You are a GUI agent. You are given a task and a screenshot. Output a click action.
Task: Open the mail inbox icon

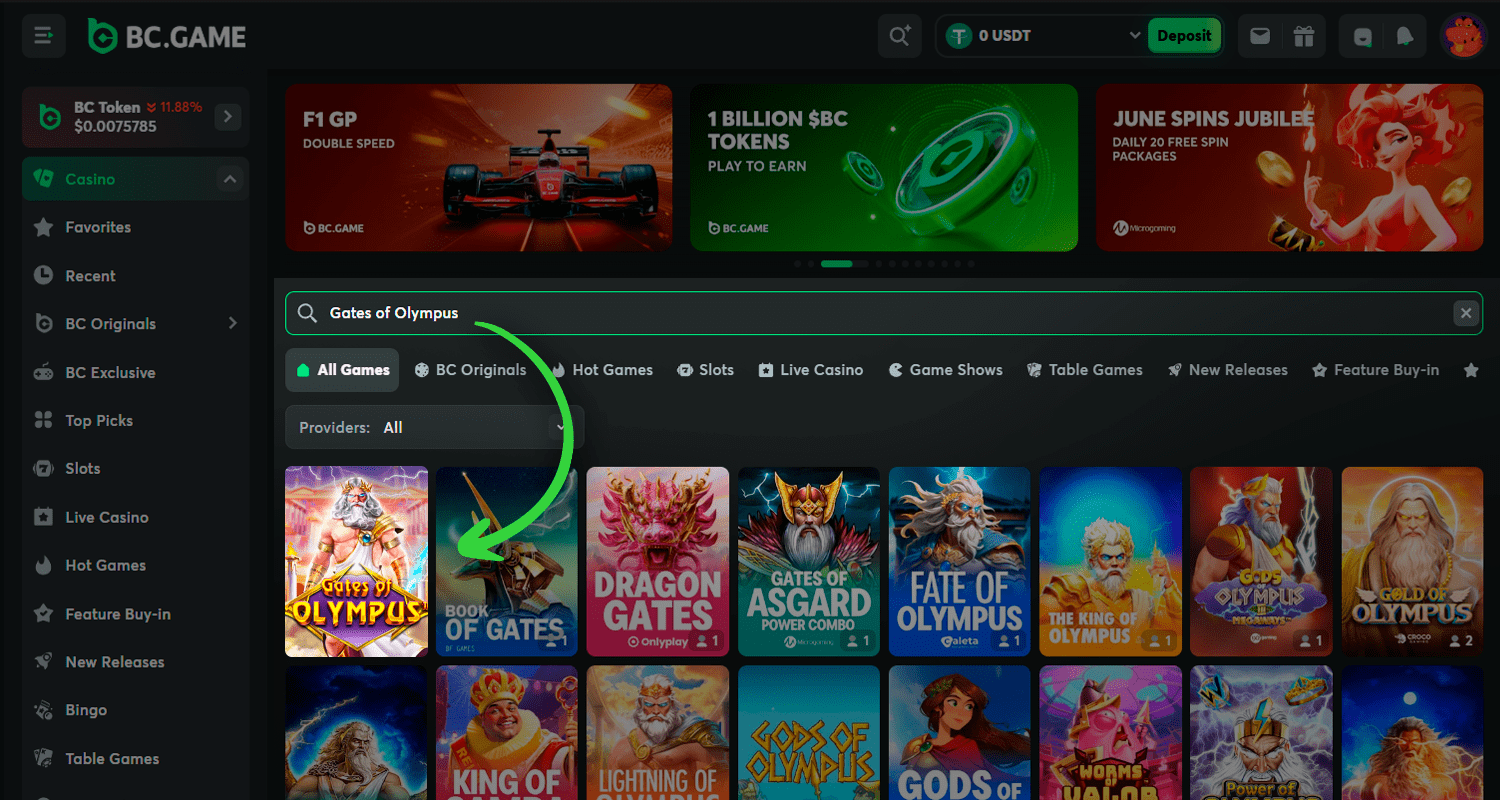pyautogui.click(x=1260, y=36)
